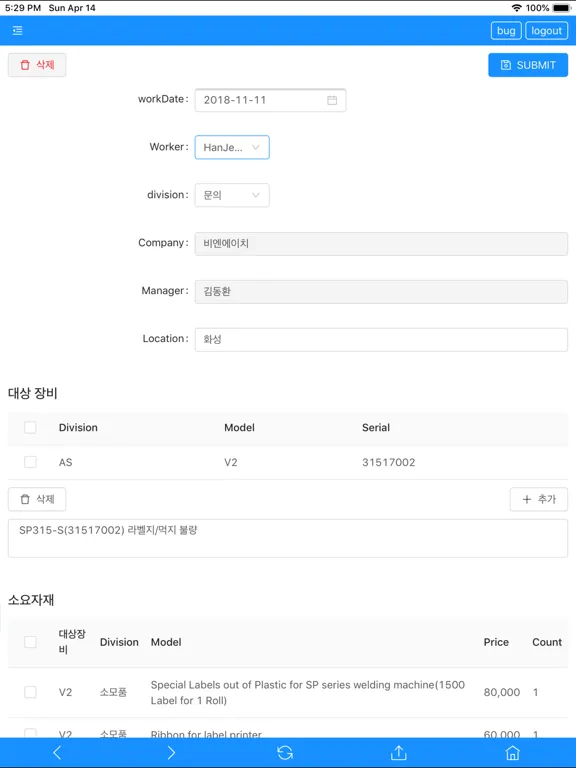576x768 pixels.
Task: Check the battery indicator in status bar
Action: click(x=562, y=8)
